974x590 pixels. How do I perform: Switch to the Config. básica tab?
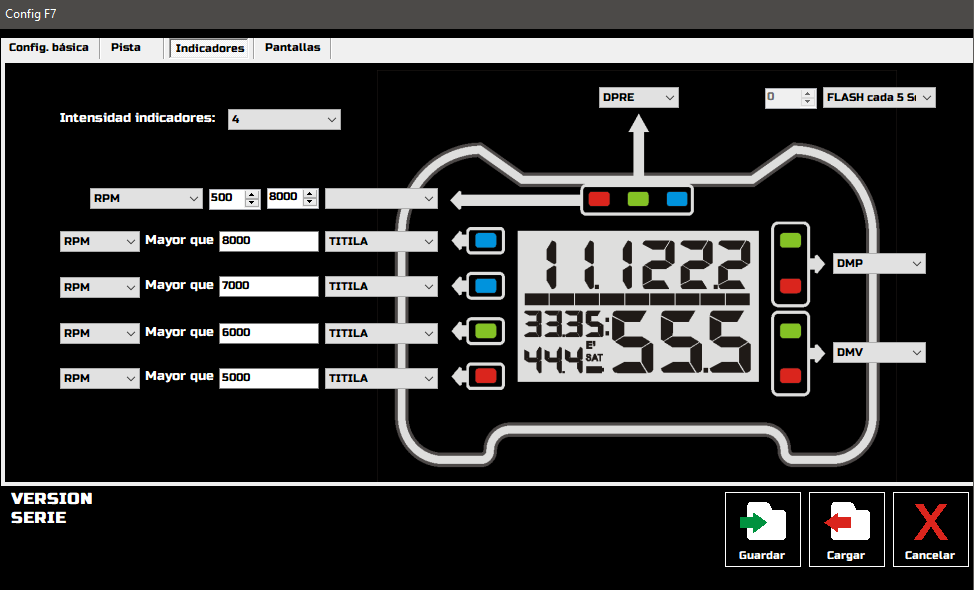click(48, 48)
